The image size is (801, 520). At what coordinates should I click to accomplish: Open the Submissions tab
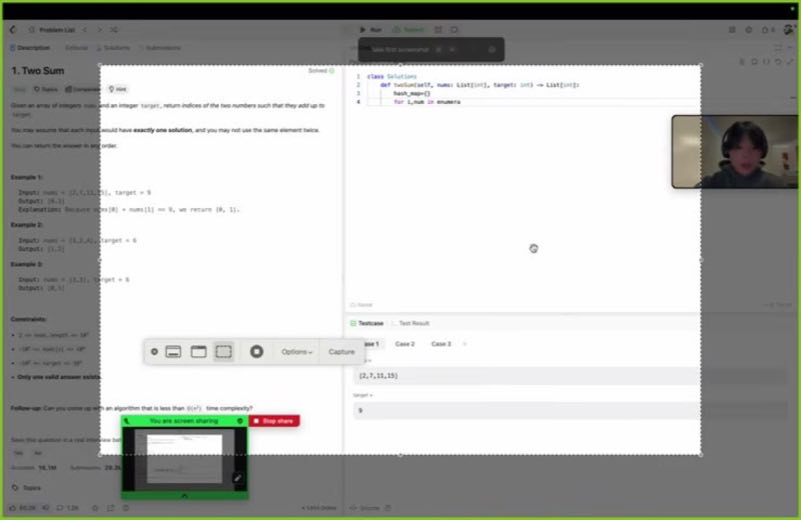click(x=160, y=48)
